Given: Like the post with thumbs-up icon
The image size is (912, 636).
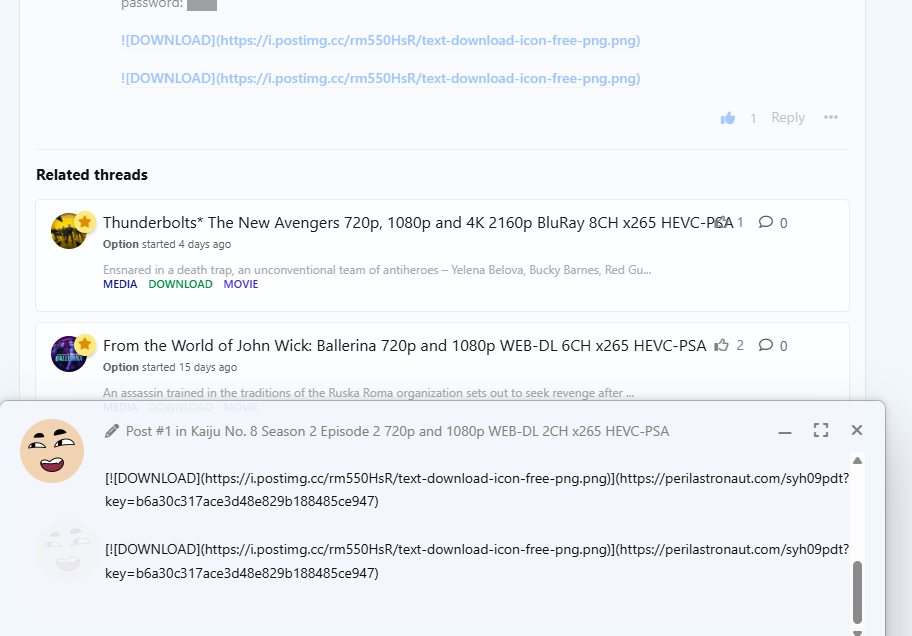Looking at the screenshot, I should pyautogui.click(x=728, y=118).
